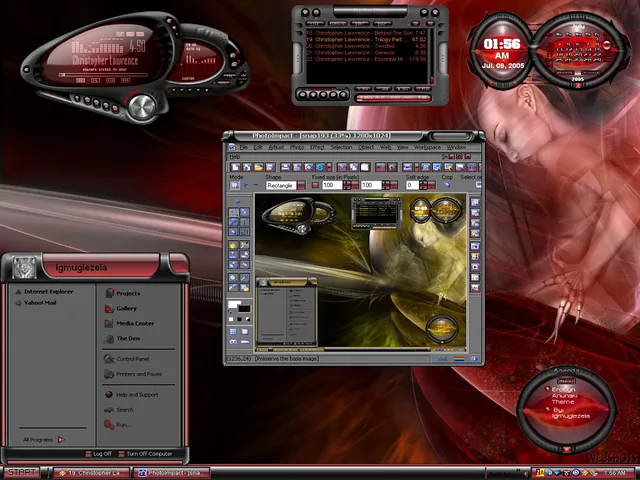Open Help and Support
The image size is (640, 480).
(x=137, y=394)
